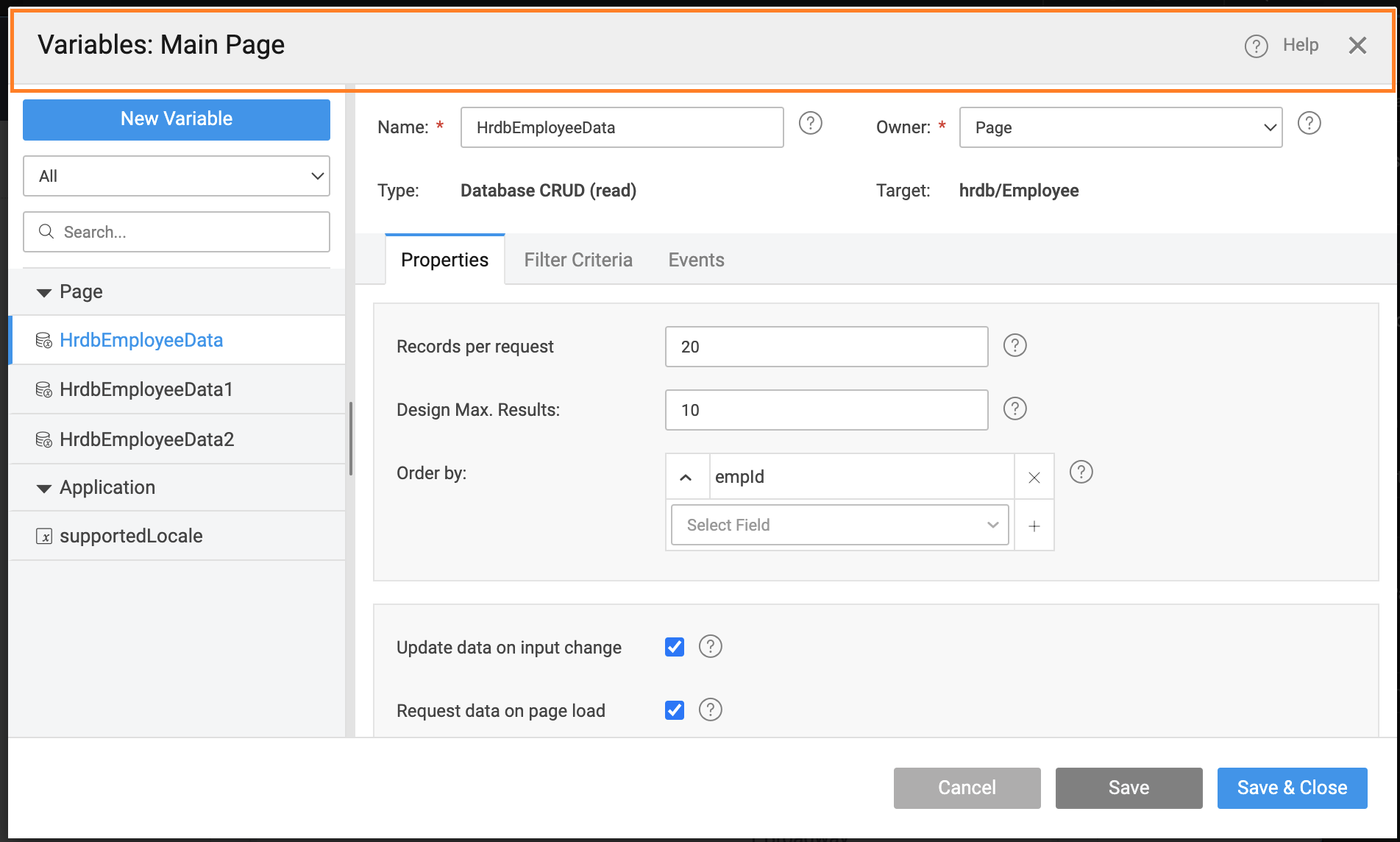Open the All variable filter dropdown

[177, 176]
